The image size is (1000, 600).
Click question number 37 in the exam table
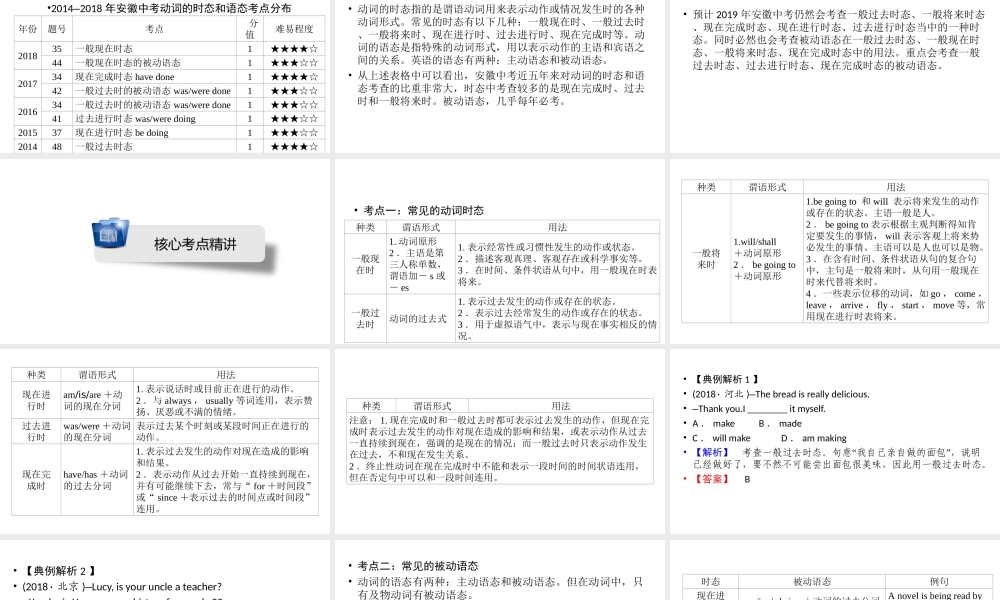57,133
